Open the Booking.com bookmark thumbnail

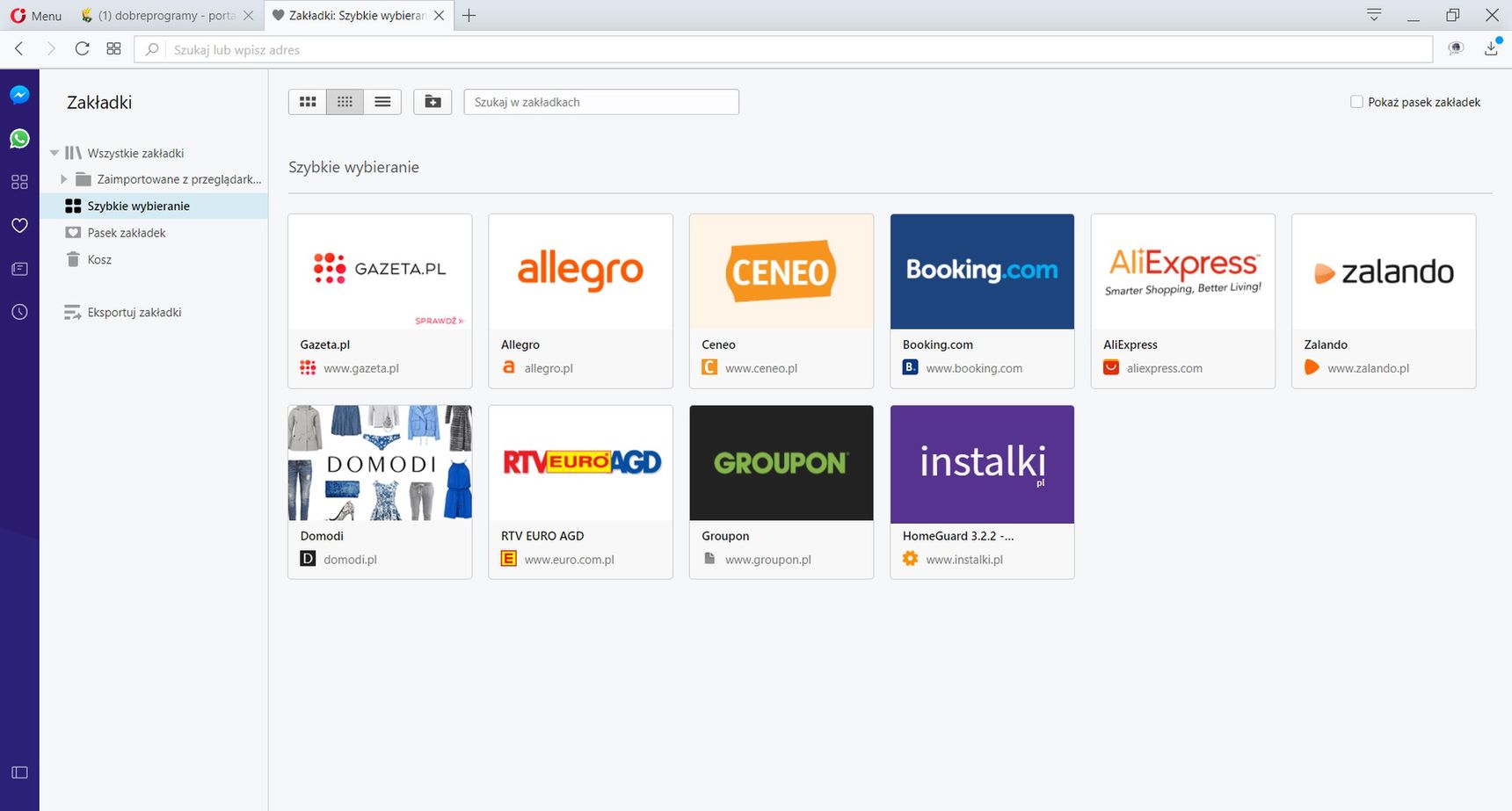[x=982, y=272]
